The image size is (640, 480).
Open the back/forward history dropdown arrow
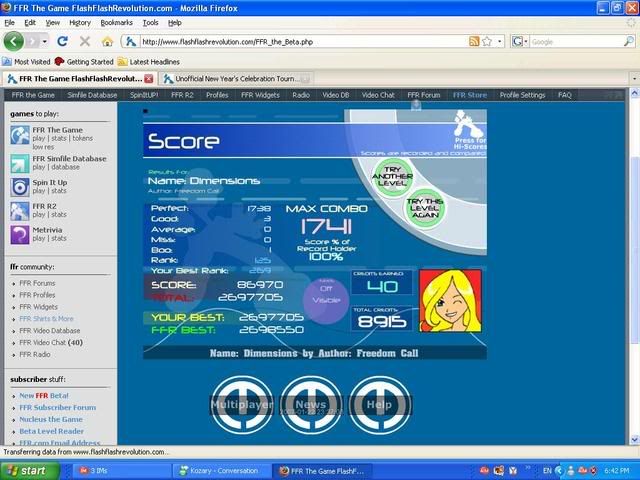pyautogui.click(x=42, y=42)
